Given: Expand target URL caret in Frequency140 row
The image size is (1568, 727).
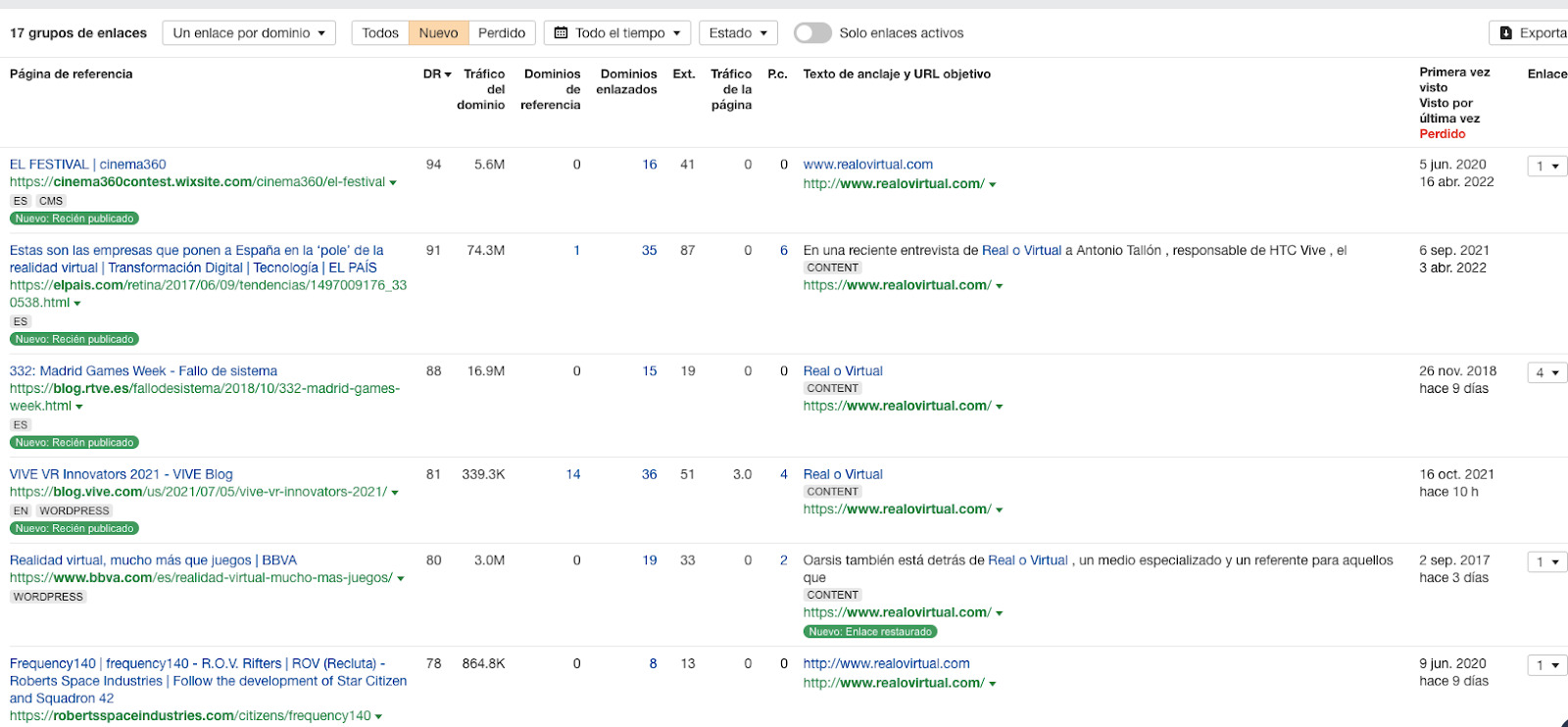Looking at the screenshot, I should pos(993,685).
